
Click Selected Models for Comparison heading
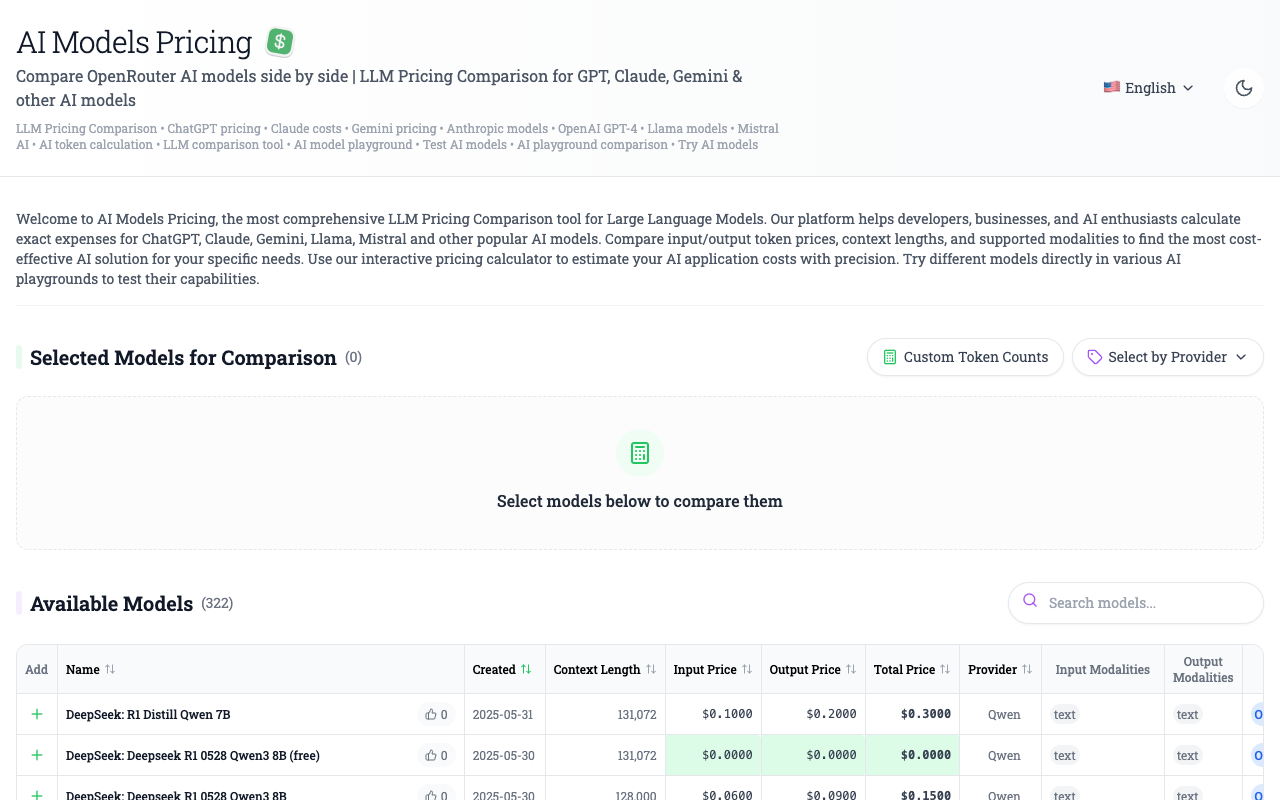coord(183,358)
